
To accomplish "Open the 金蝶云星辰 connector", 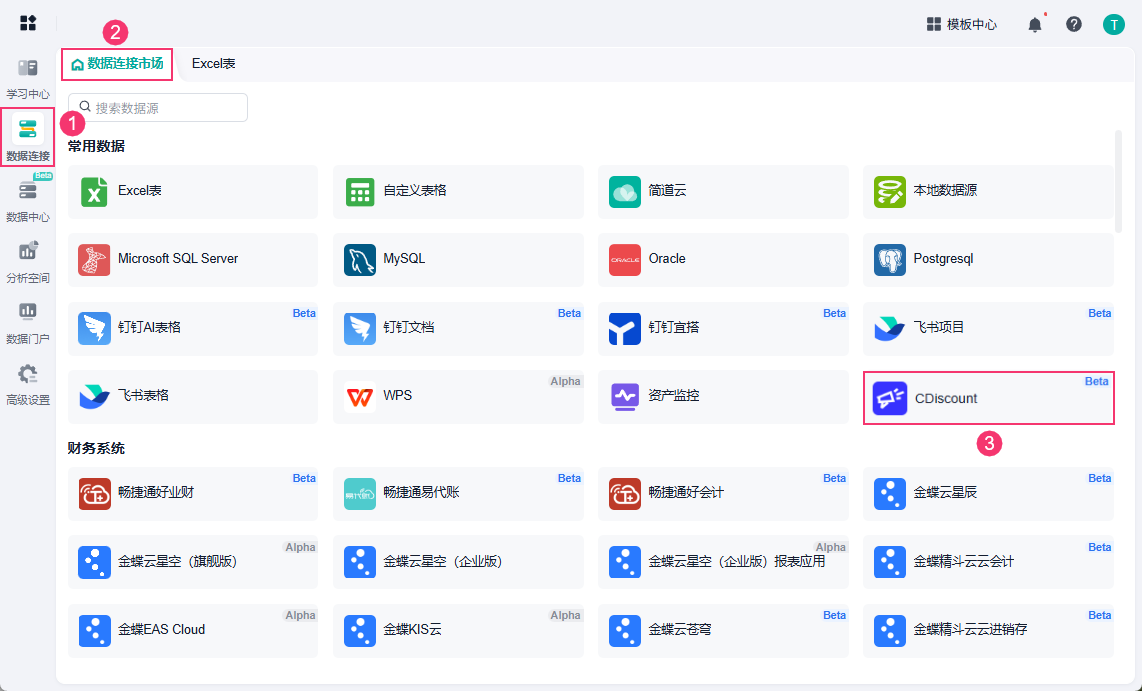I will click(988, 494).
